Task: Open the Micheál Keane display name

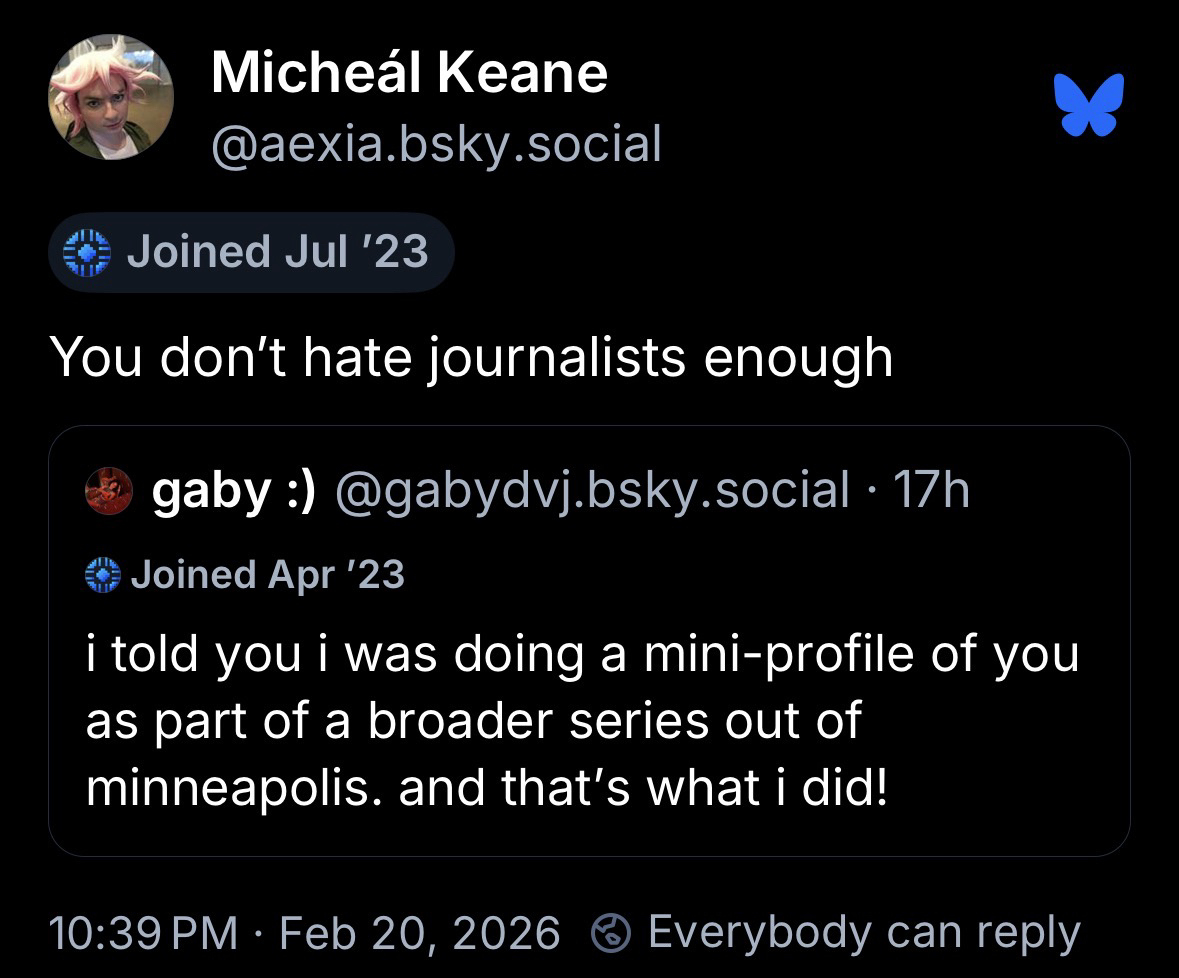Action: click(x=409, y=74)
